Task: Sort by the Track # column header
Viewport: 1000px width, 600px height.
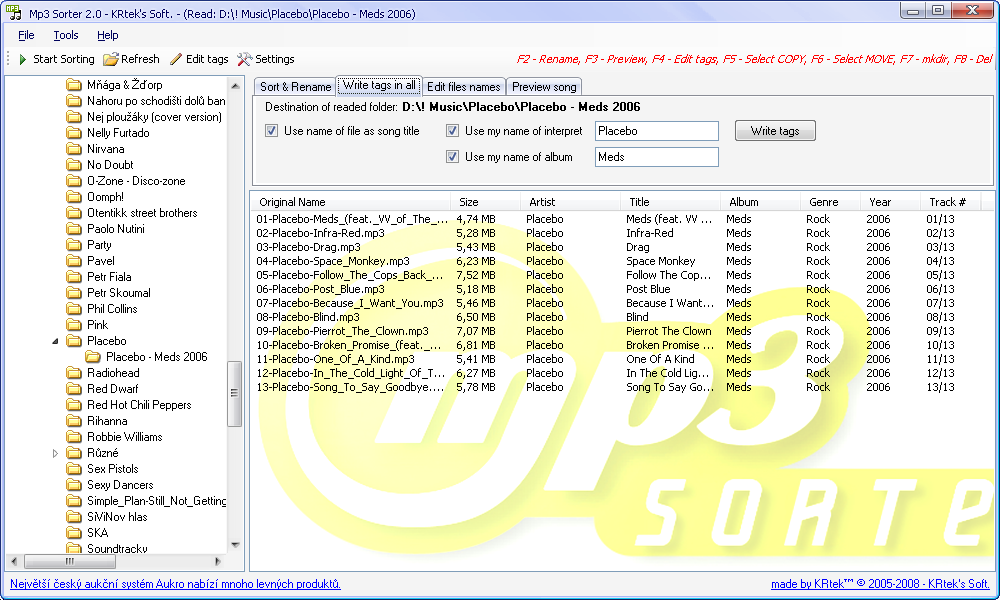Action: (x=949, y=202)
